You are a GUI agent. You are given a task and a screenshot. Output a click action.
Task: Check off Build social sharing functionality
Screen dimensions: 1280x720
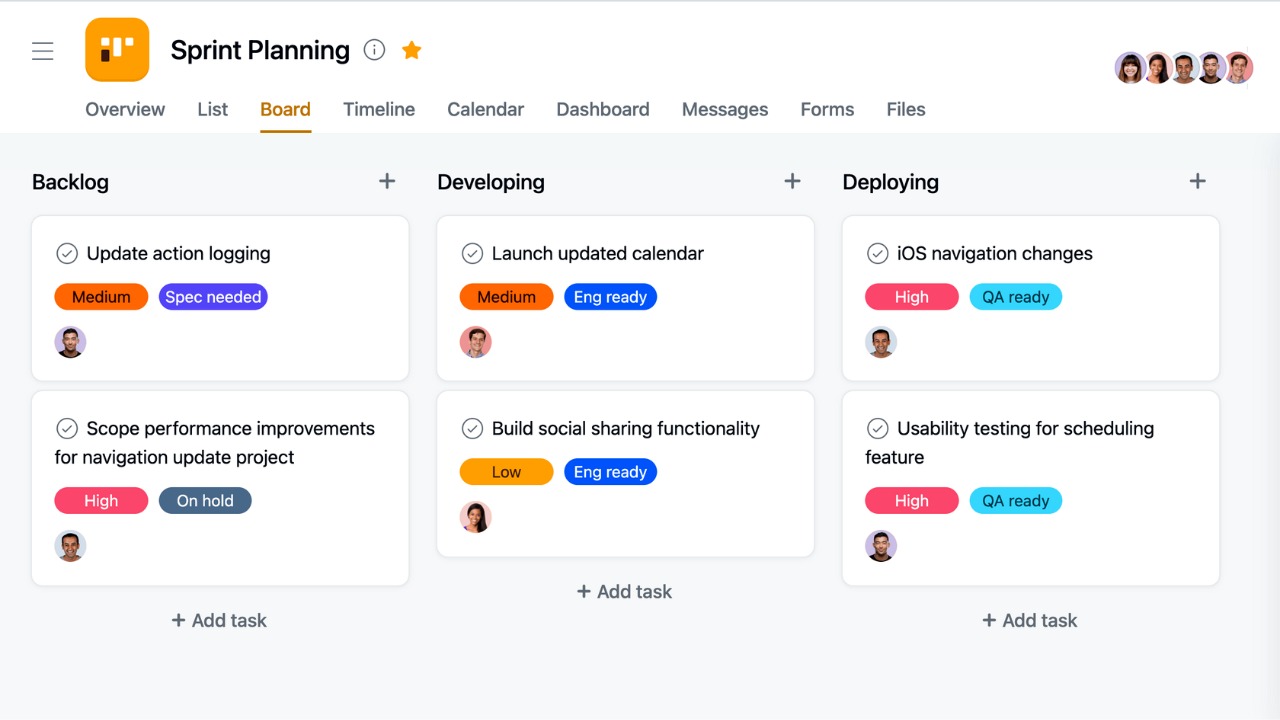tap(472, 429)
